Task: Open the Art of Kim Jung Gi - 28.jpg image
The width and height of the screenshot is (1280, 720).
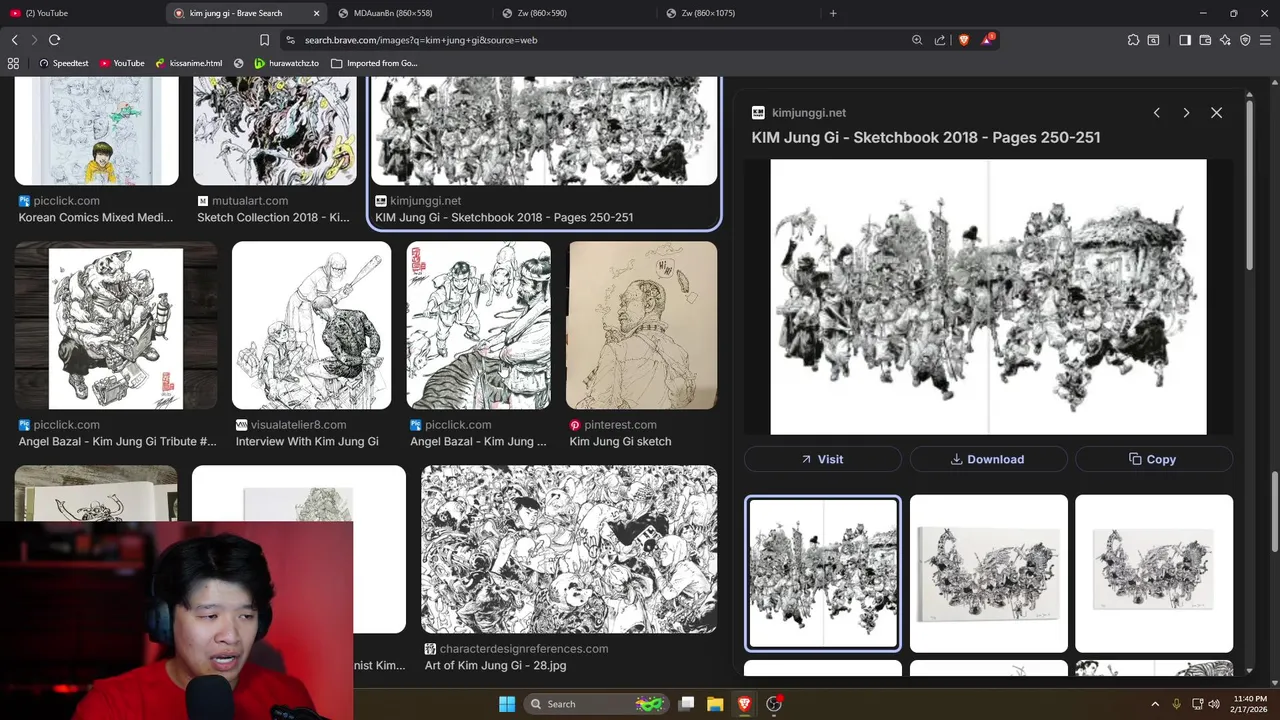Action: [x=569, y=549]
